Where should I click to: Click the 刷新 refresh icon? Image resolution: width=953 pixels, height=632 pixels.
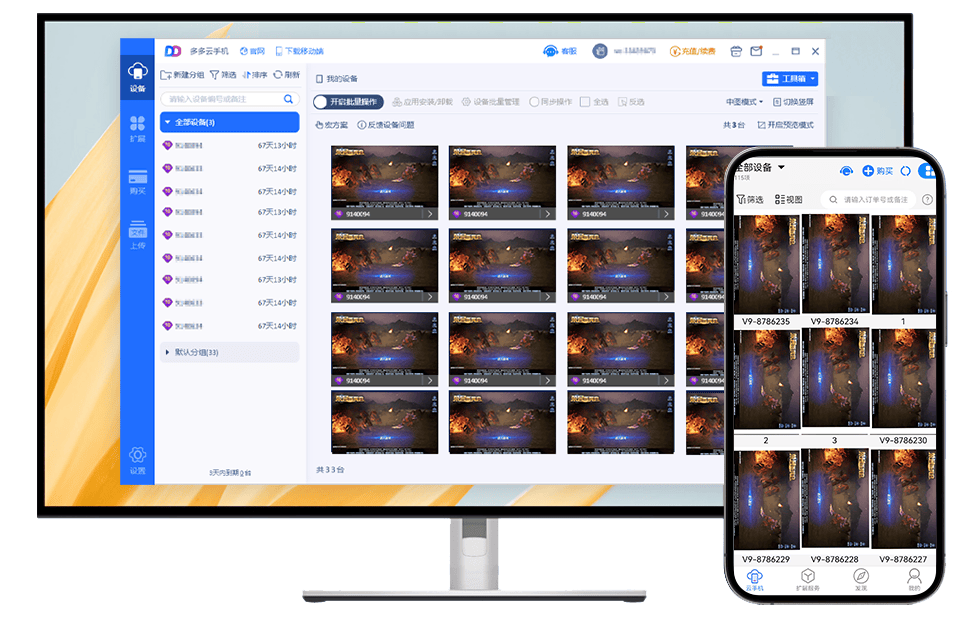286,75
